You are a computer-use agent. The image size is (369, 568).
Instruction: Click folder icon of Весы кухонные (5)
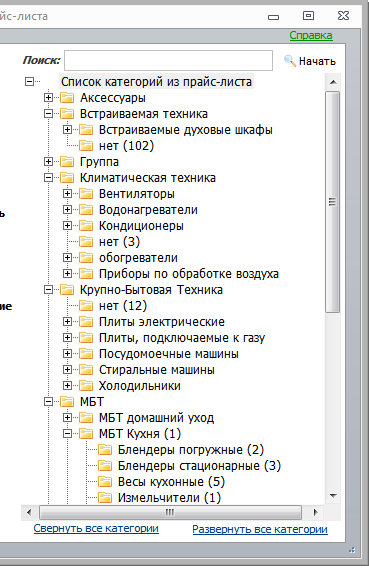[105, 481]
